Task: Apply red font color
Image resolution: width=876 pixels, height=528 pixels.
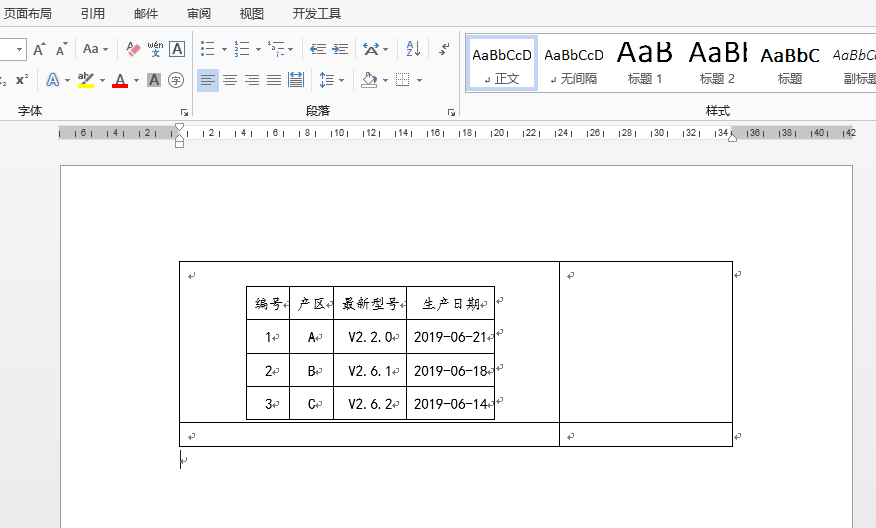Action: pos(120,80)
